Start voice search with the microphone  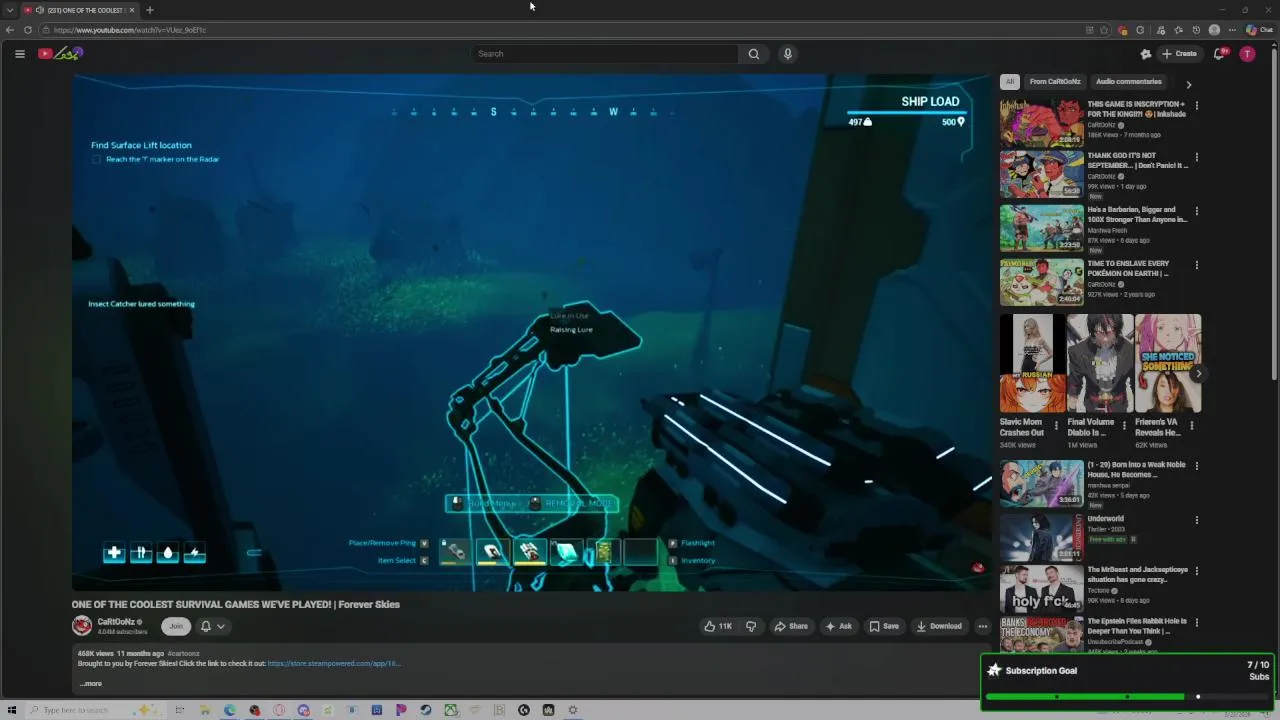788,54
